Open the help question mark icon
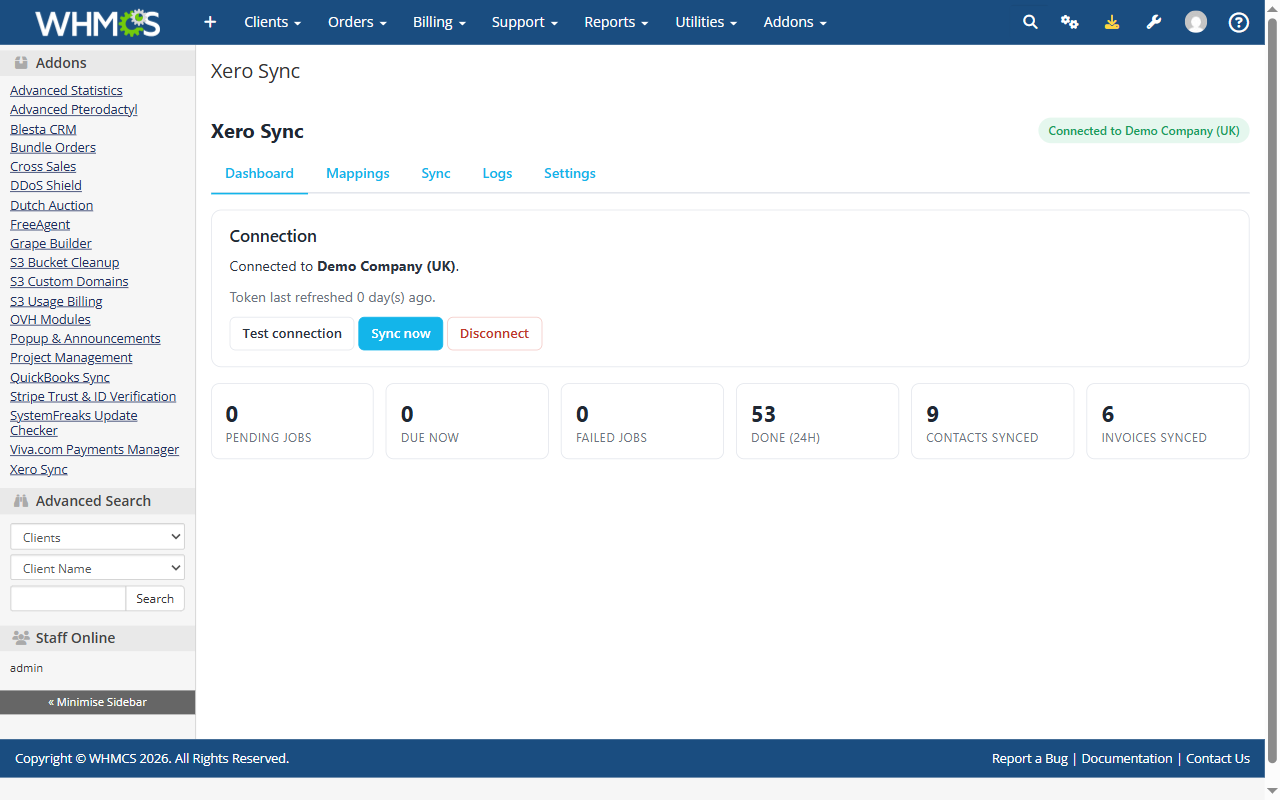1280x800 pixels. click(x=1239, y=22)
